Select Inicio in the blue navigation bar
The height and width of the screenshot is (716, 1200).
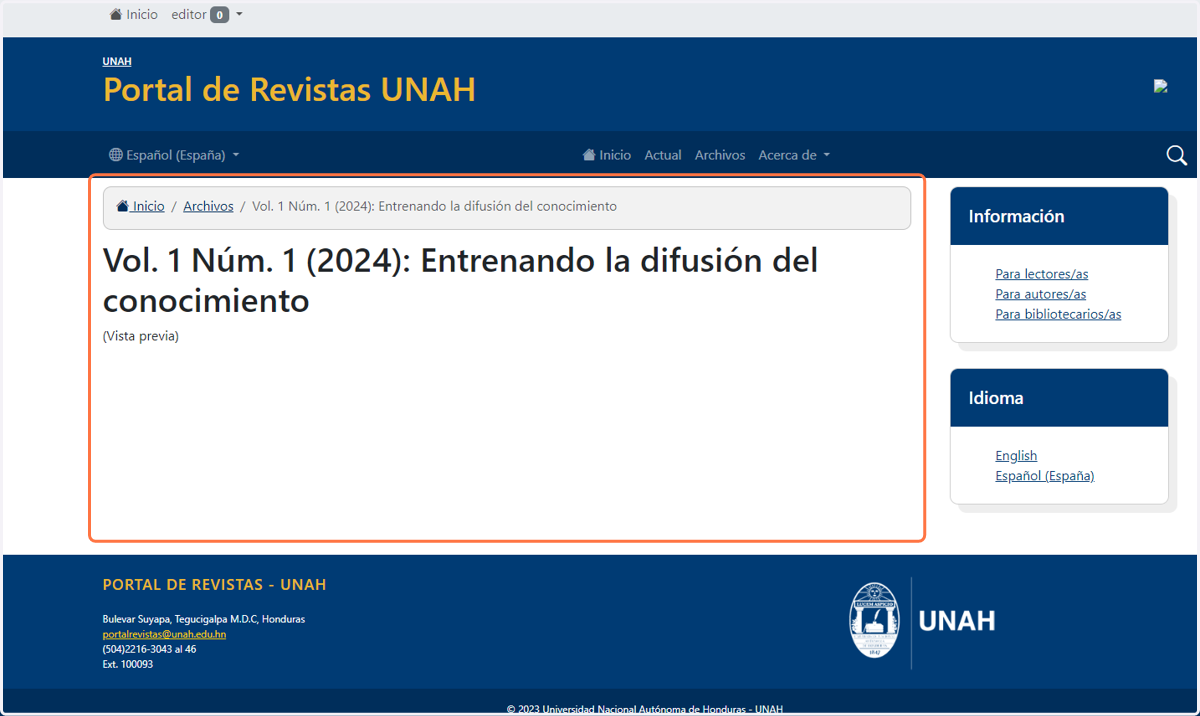click(607, 155)
